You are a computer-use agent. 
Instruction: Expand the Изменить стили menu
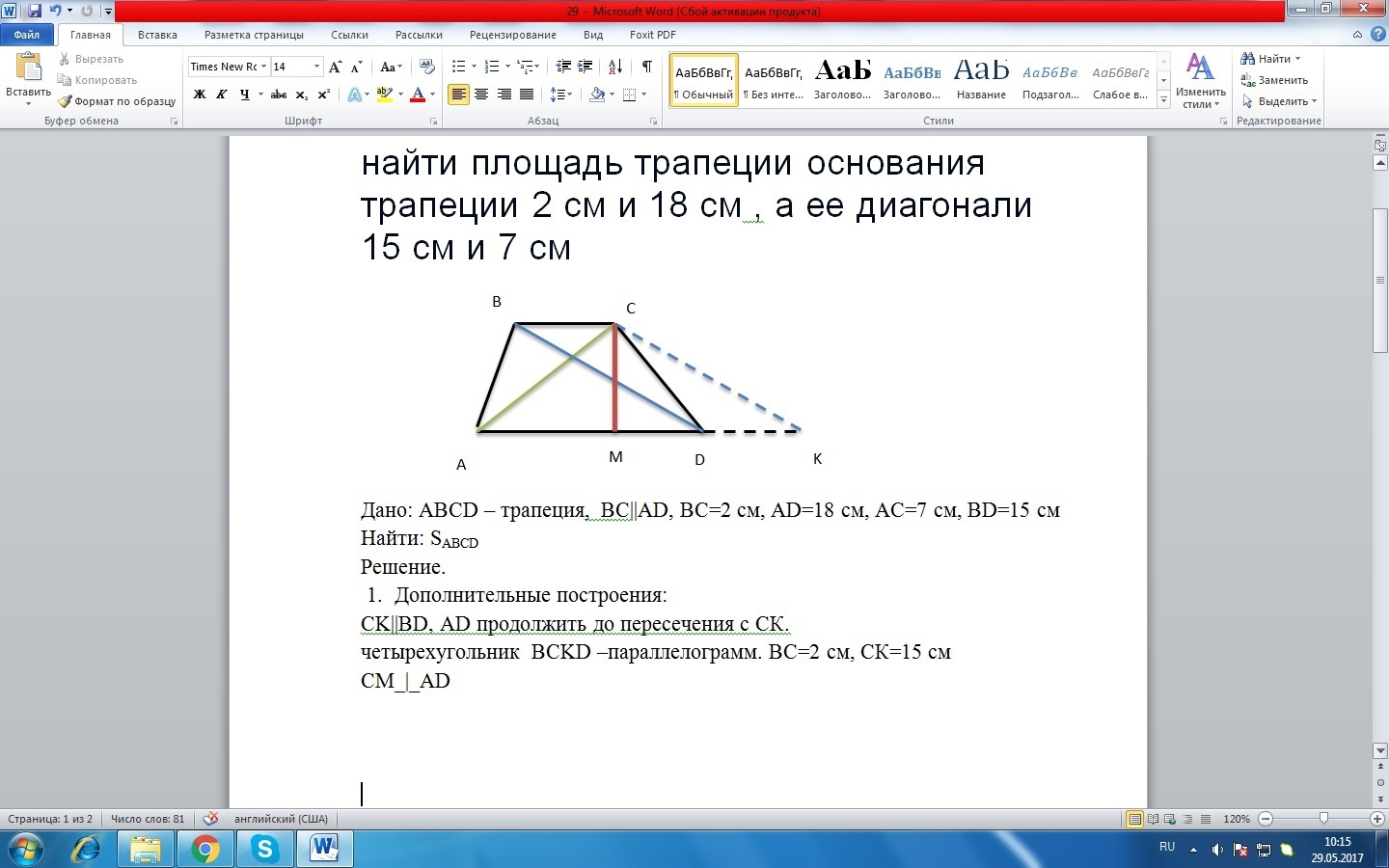[x=1200, y=81]
